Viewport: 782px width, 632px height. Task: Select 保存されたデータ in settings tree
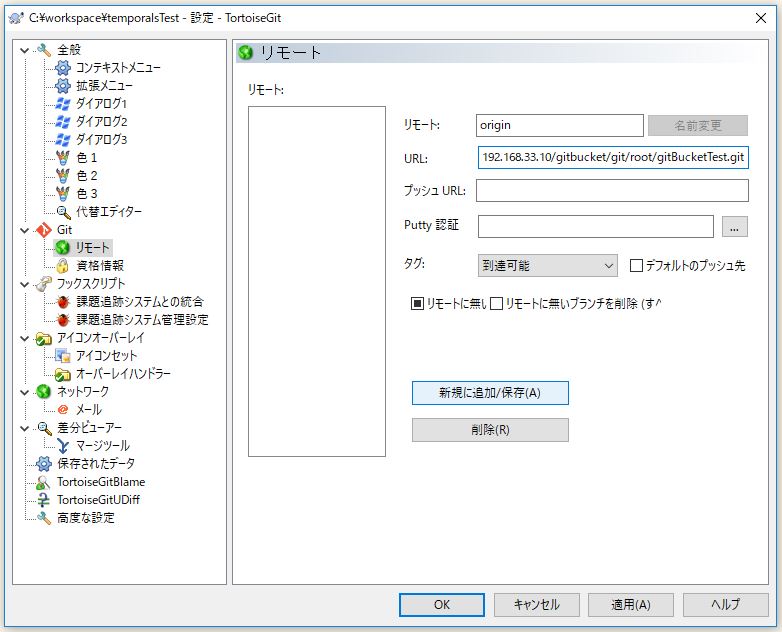click(x=96, y=464)
